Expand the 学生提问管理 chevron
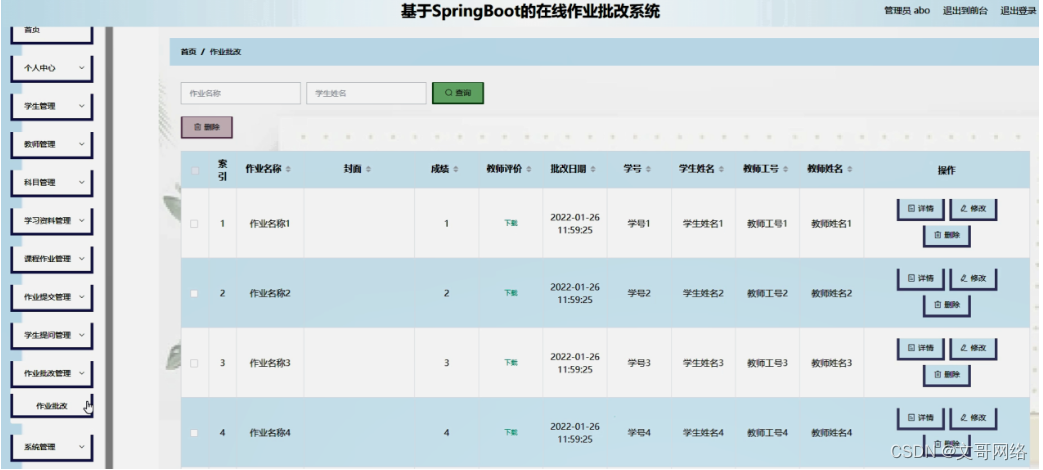The image size is (1043, 470). click(82, 334)
